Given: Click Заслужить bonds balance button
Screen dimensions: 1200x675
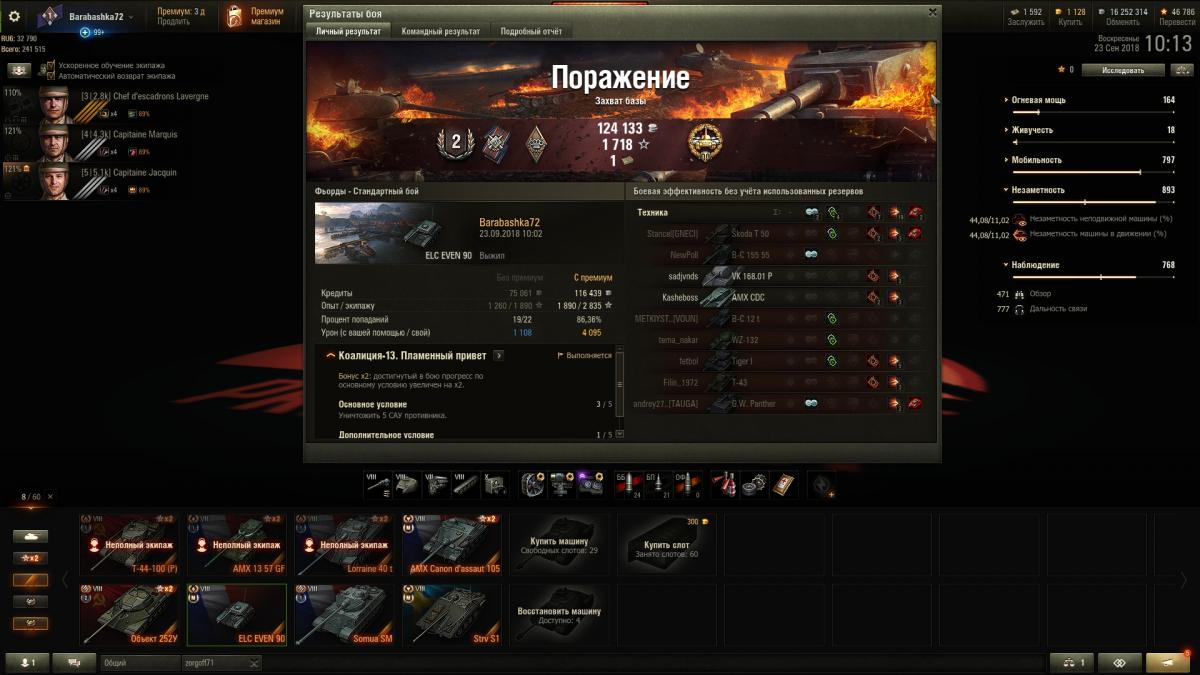Looking at the screenshot, I should (1026, 21).
